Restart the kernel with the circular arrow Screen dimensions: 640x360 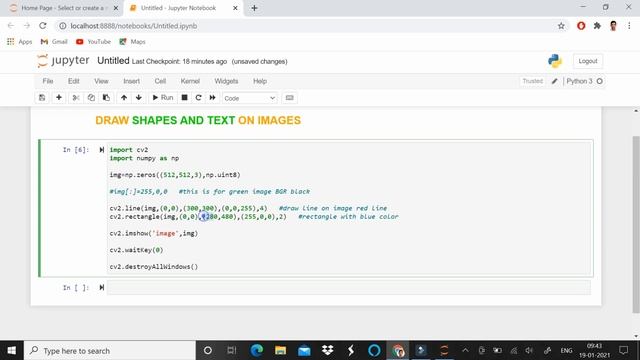point(198,98)
